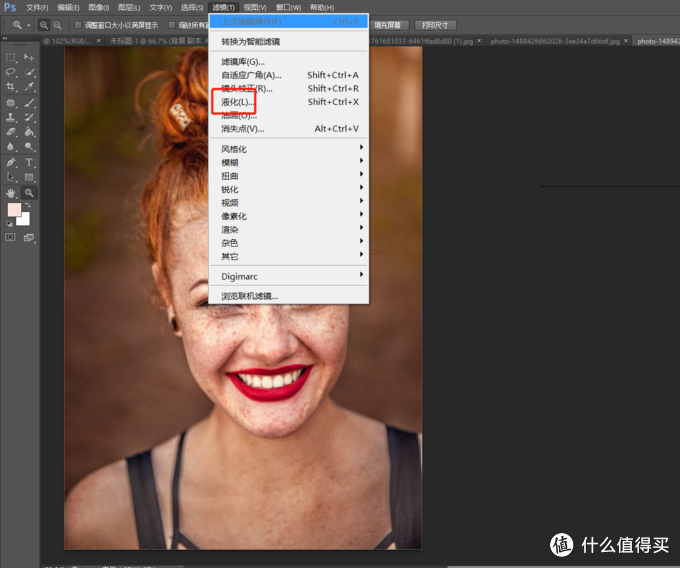Choose 镜头校正(R)... filter
The image size is (680, 568).
pos(289,88)
